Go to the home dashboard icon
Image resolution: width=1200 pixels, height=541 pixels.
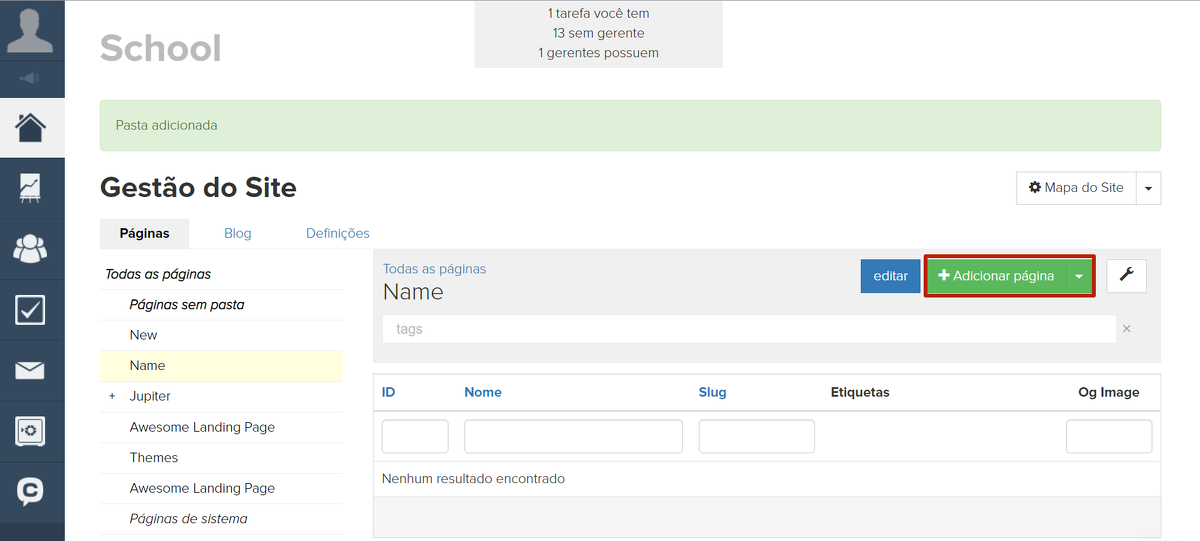pos(31,128)
